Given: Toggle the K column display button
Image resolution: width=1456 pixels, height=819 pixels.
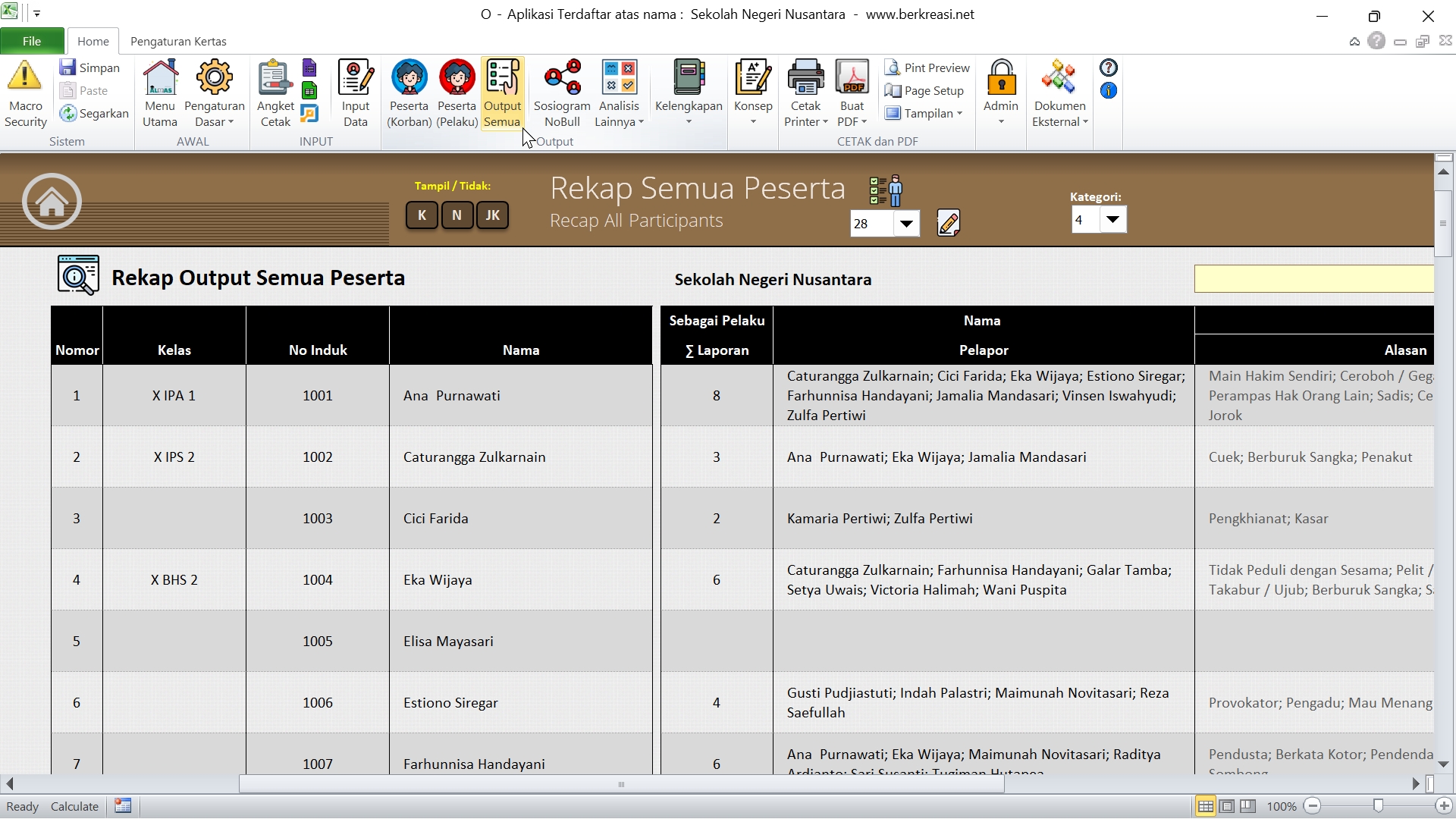Looking at the screenshot, I should tap(422, 215).
